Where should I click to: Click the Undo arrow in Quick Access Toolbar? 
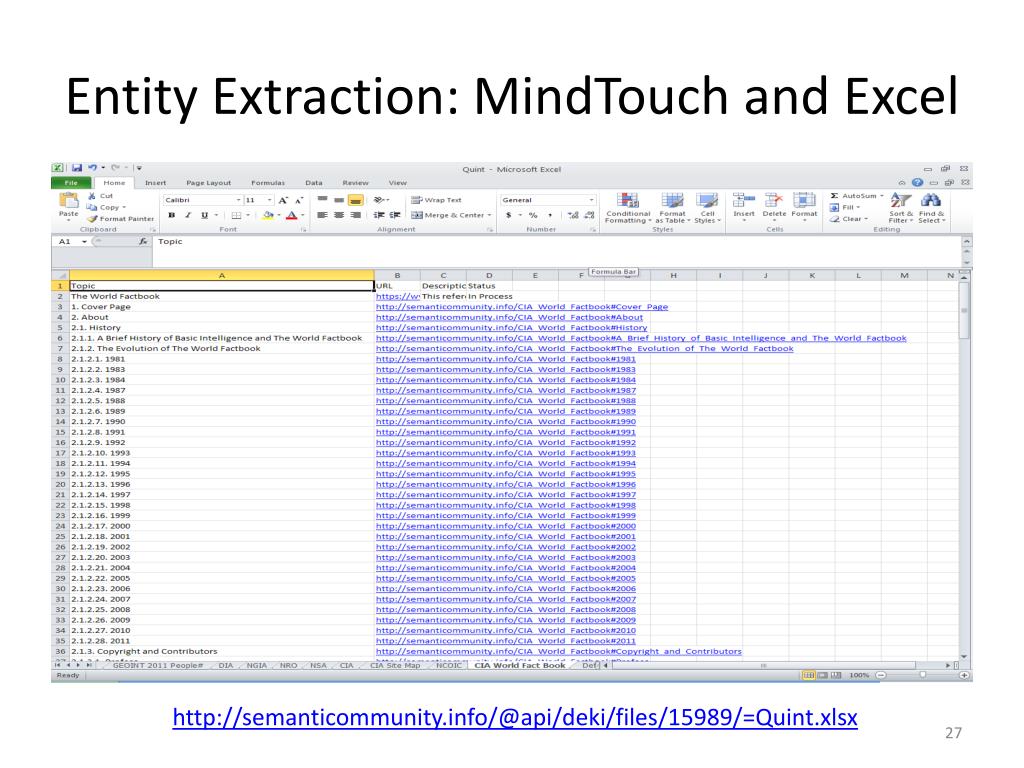(x=93, y=168)
